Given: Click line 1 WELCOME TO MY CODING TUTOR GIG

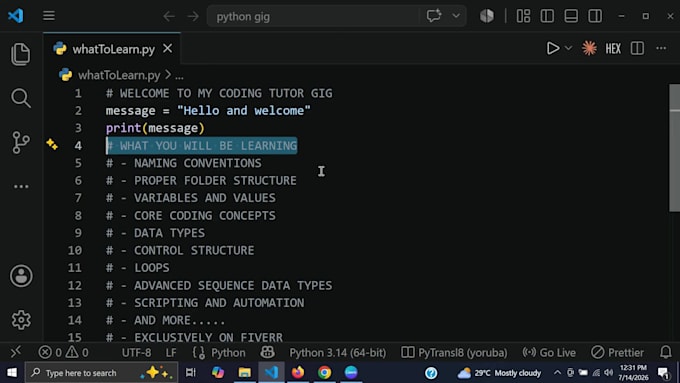Looking at the screenshot, I should [x=219, y=93].
